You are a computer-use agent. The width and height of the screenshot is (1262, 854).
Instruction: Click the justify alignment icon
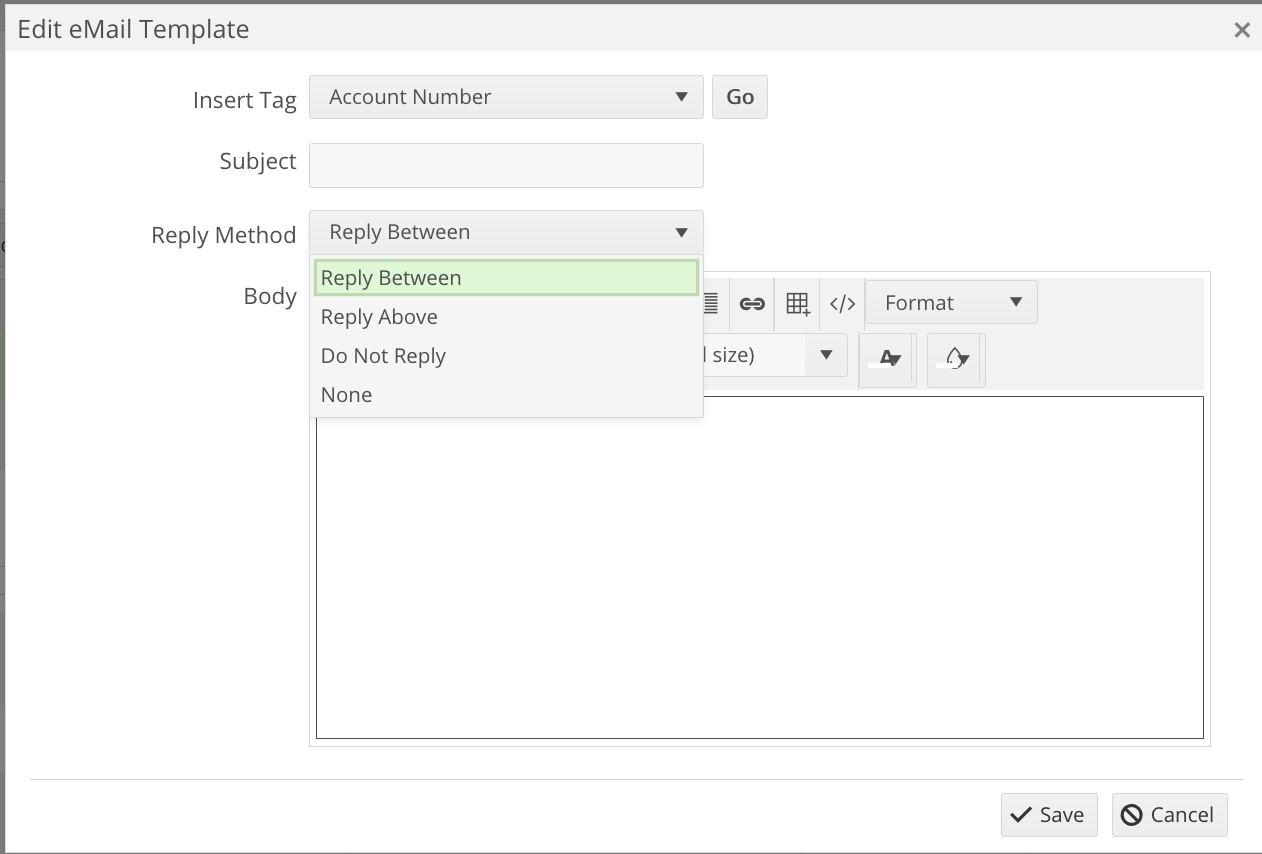pos(711,303)
